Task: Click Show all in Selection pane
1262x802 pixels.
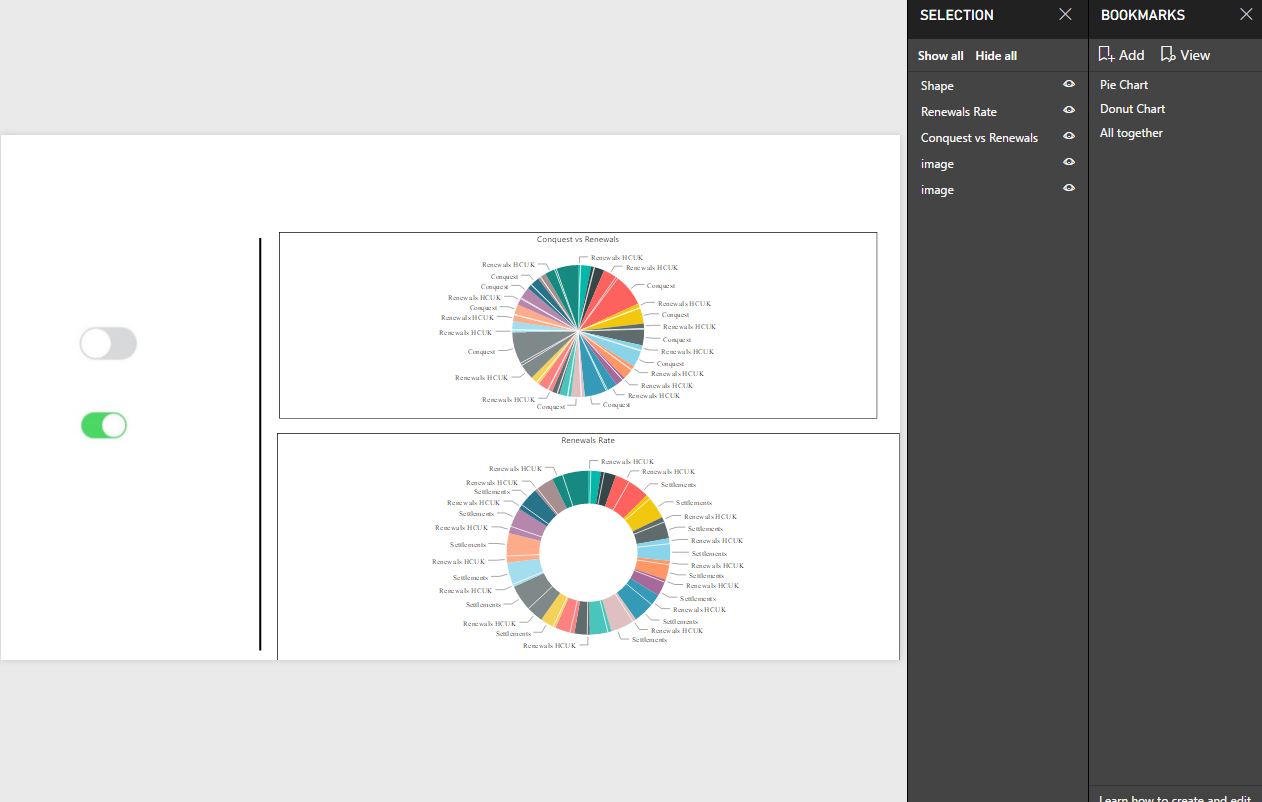Action: point(941,56)
